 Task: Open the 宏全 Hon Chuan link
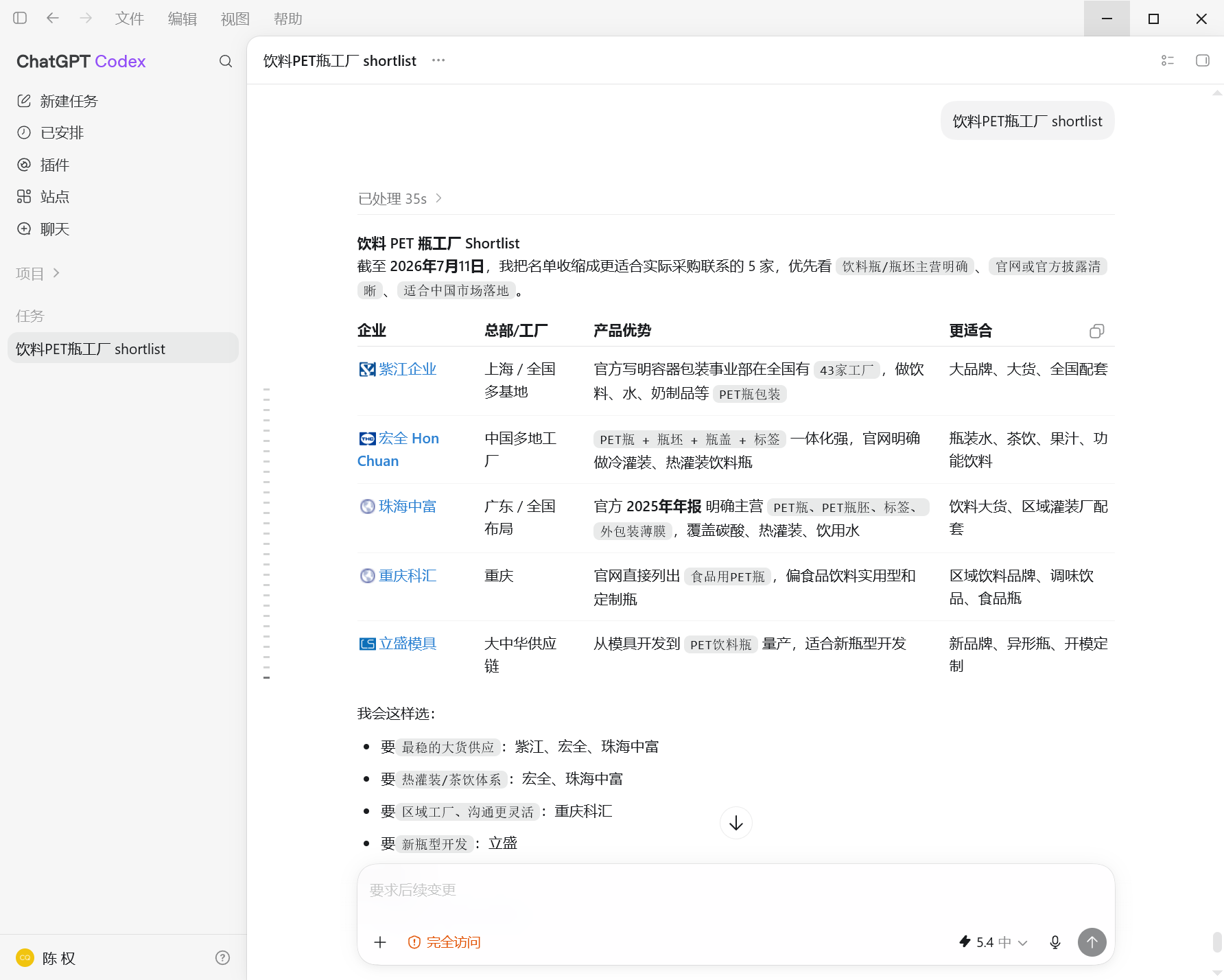(399, 450)
